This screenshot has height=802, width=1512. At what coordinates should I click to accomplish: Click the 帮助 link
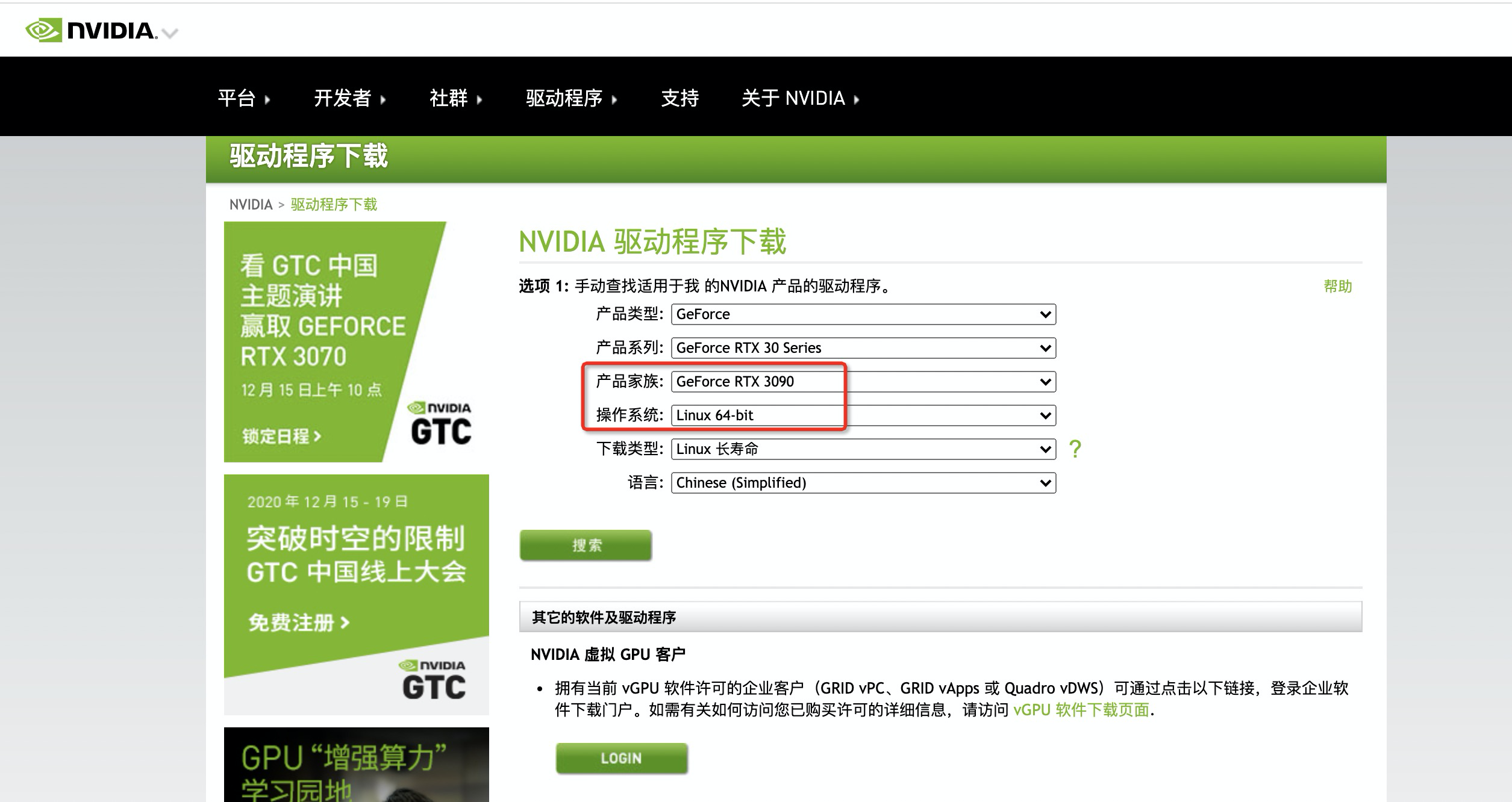1338,287
